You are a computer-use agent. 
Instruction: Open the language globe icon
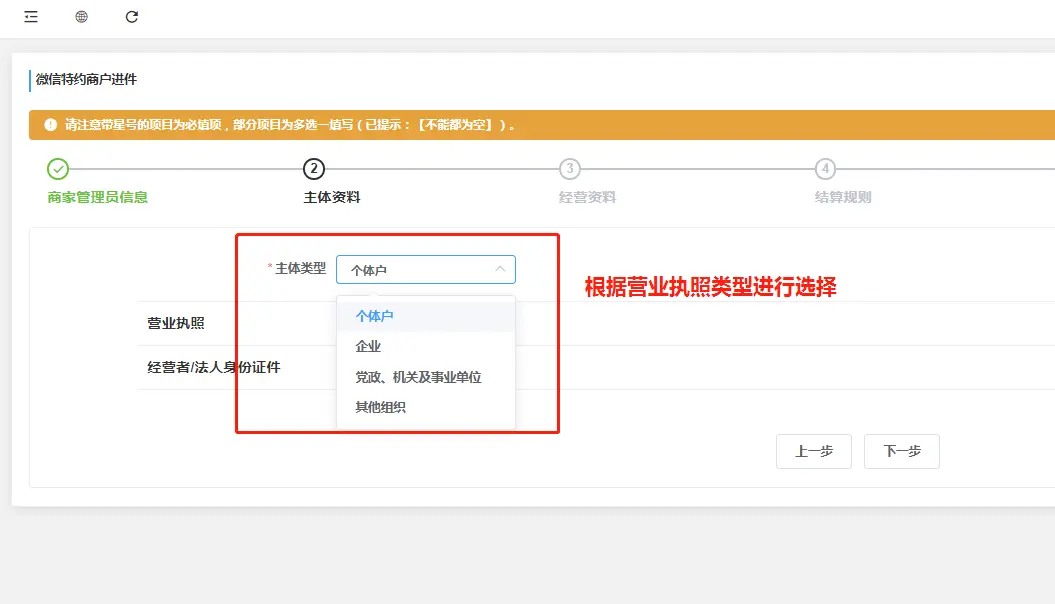coord(80,16)
